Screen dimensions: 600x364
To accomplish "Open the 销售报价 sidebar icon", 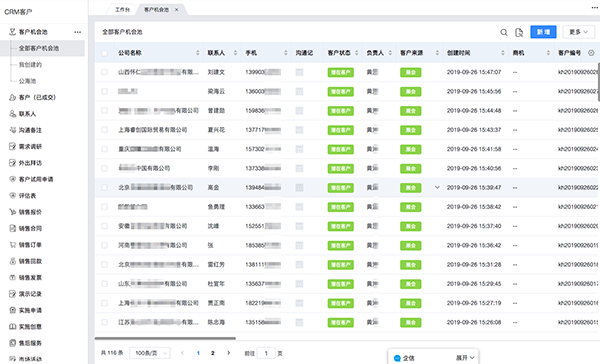I will pyautogui.click(x=13, y=212).
